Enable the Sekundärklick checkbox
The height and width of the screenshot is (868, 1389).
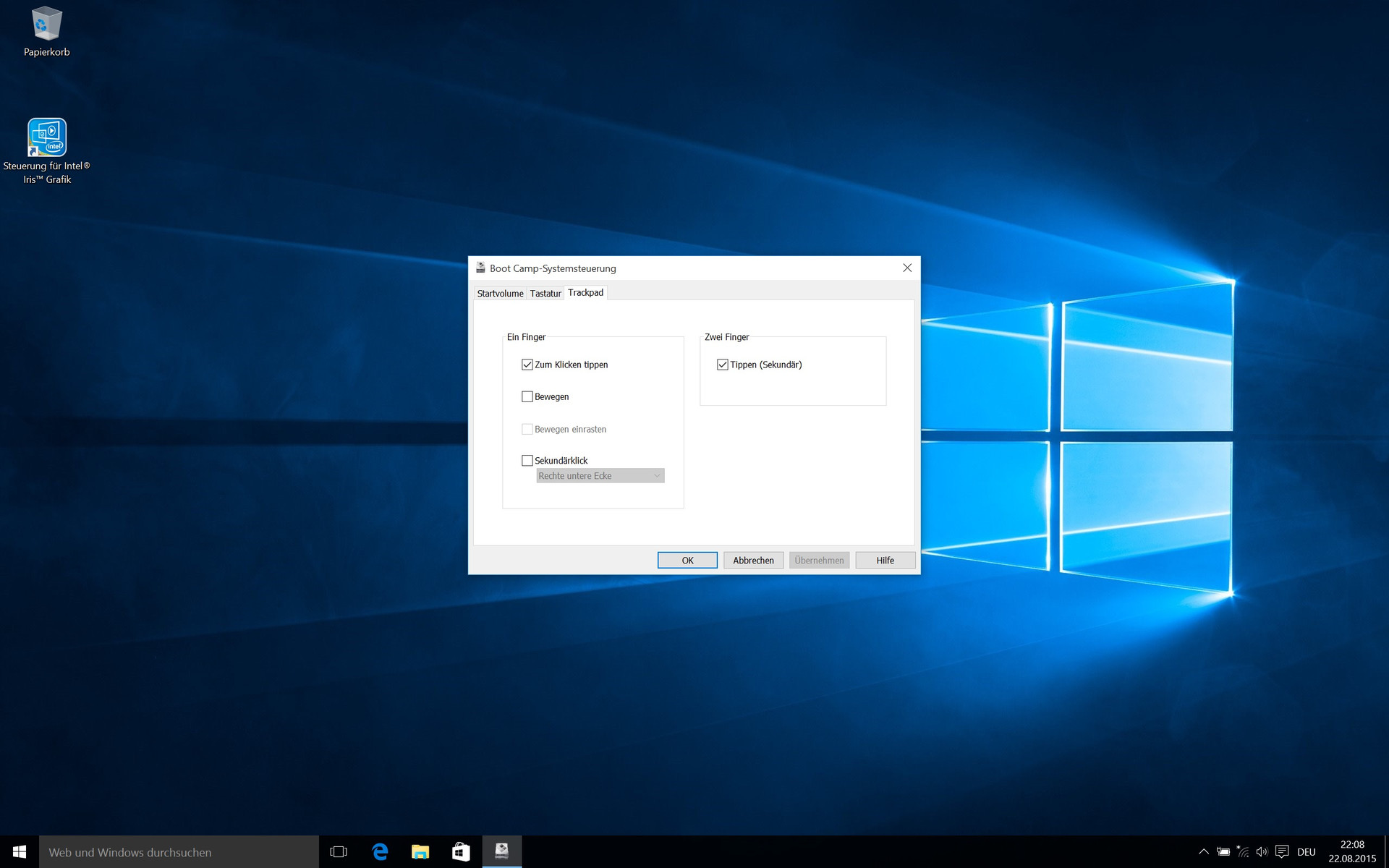coord(527,460)
